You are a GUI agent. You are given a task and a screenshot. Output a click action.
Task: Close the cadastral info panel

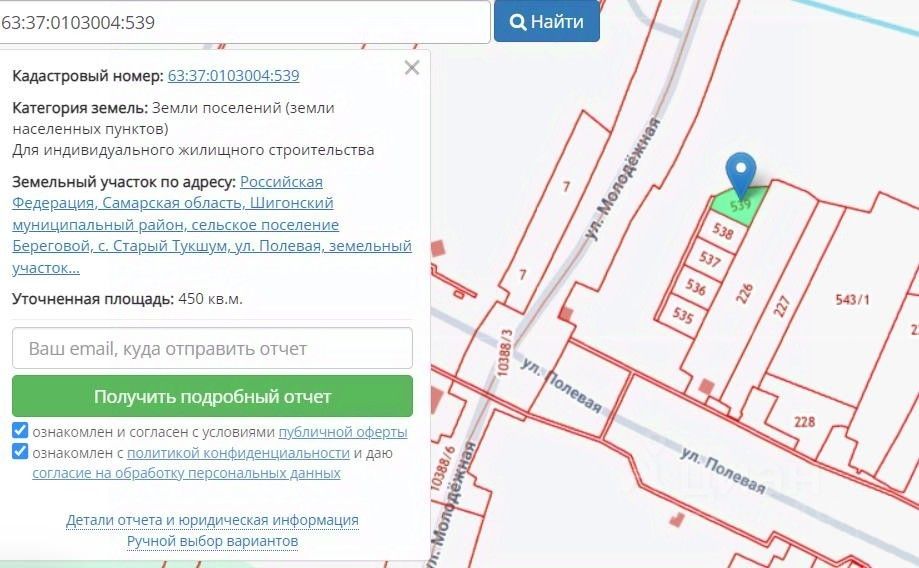tap(412, 68)
